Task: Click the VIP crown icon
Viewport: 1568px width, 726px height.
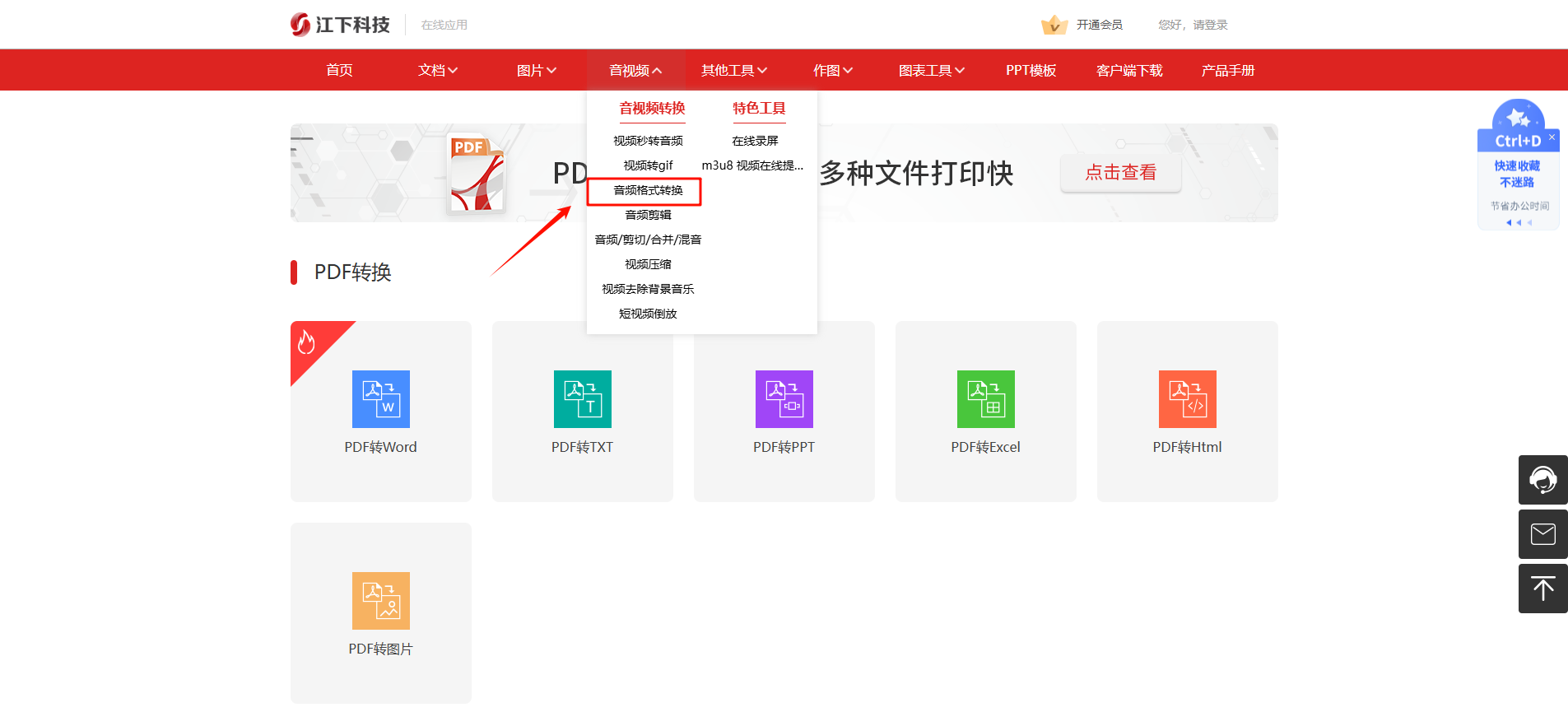Action: (x=1054, y=25)
